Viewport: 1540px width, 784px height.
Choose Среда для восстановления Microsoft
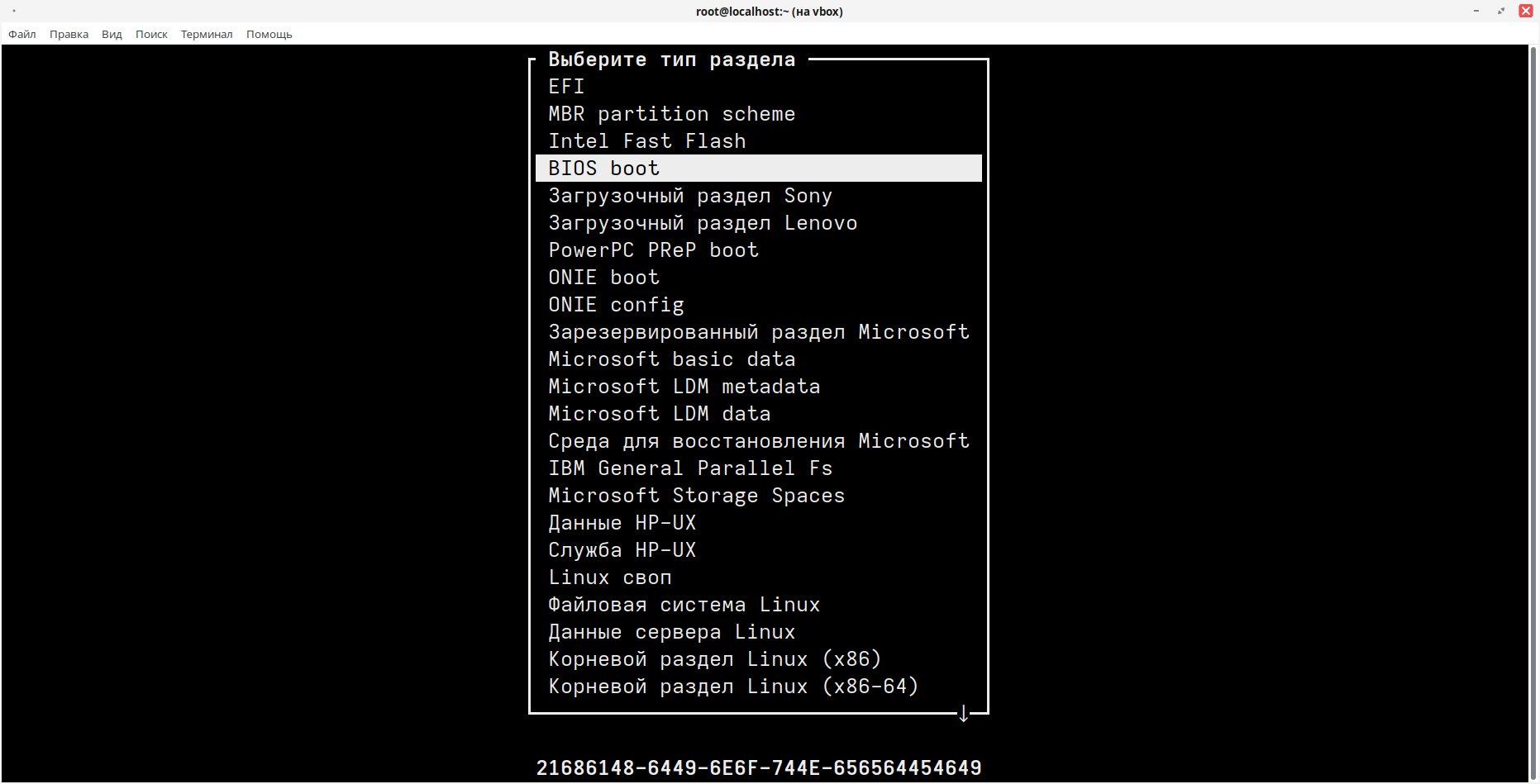(759, 441)
